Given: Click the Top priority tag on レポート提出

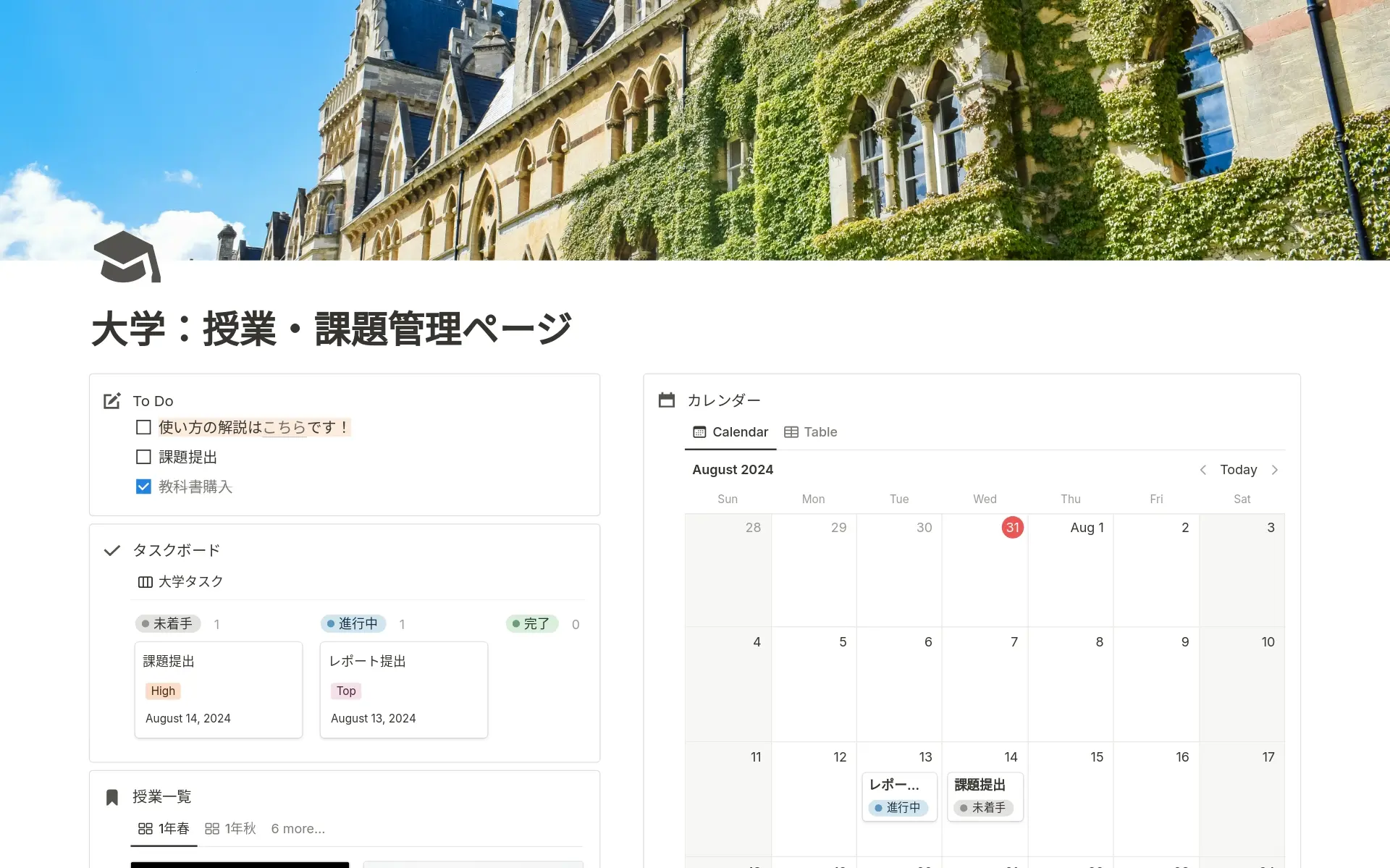Looking at the screenshot, I should pyautogui.click(x=346, y=691).
